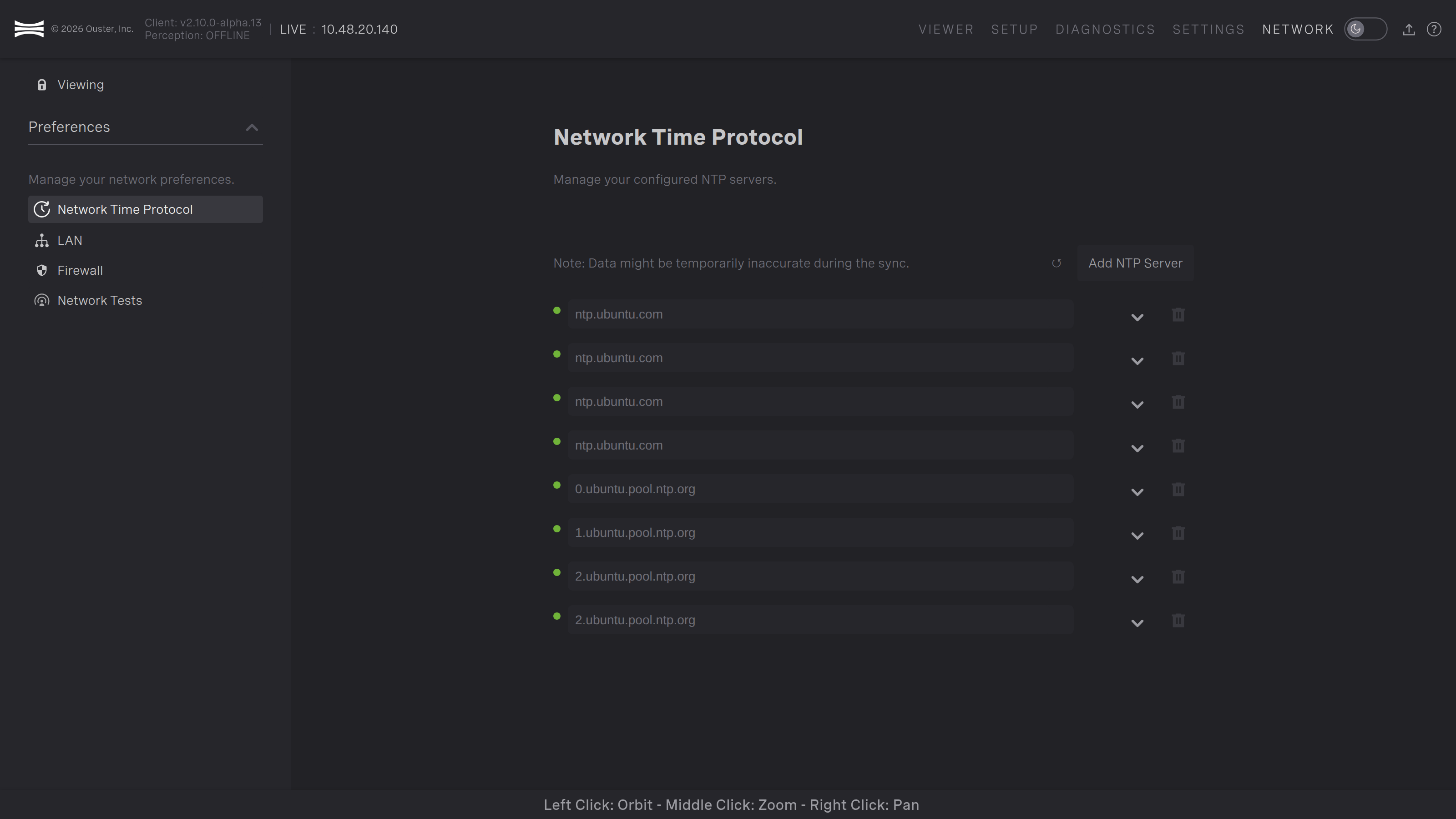Click the Network Tests signal icon
The image size is (1456, 819).
point(42,301)
